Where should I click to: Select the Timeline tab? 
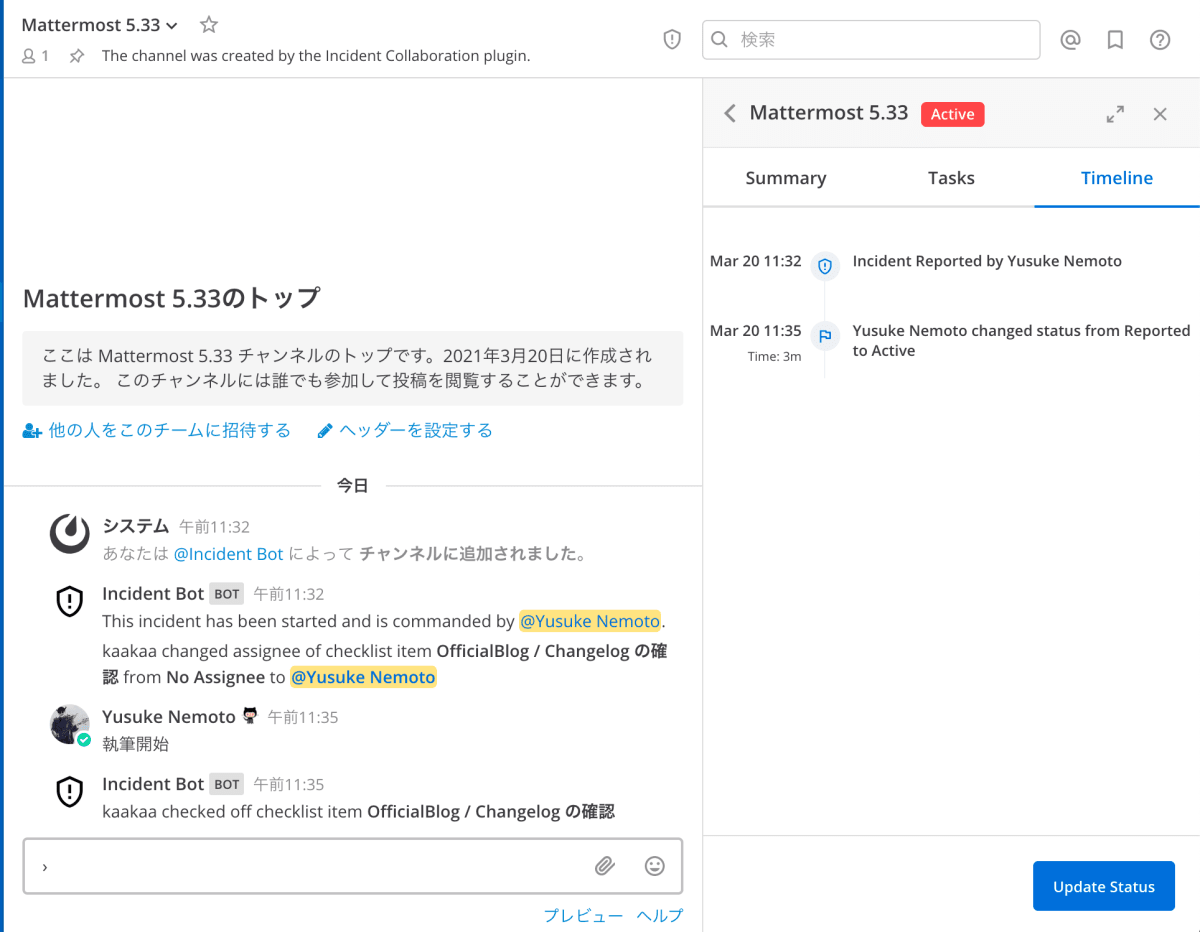pyautogui.click(x=1117, y=178)
